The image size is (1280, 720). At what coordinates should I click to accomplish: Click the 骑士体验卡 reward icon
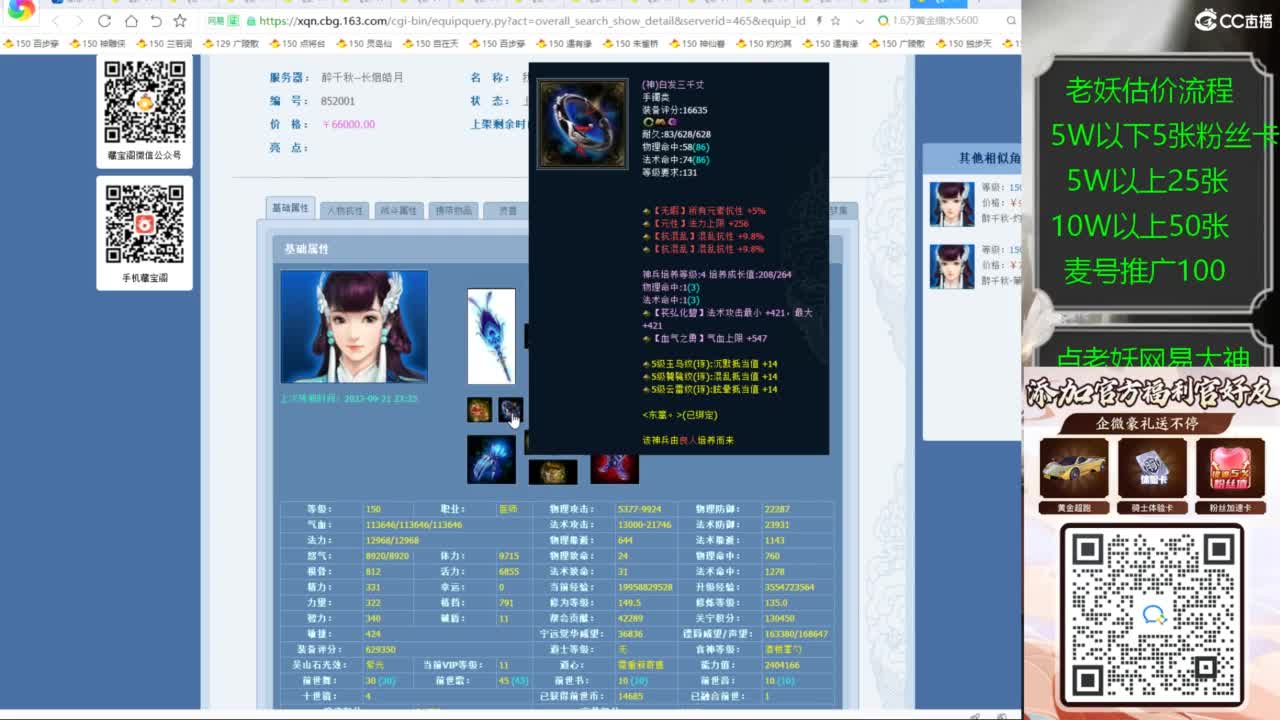pyautogui.click(x=1152, y=470)
